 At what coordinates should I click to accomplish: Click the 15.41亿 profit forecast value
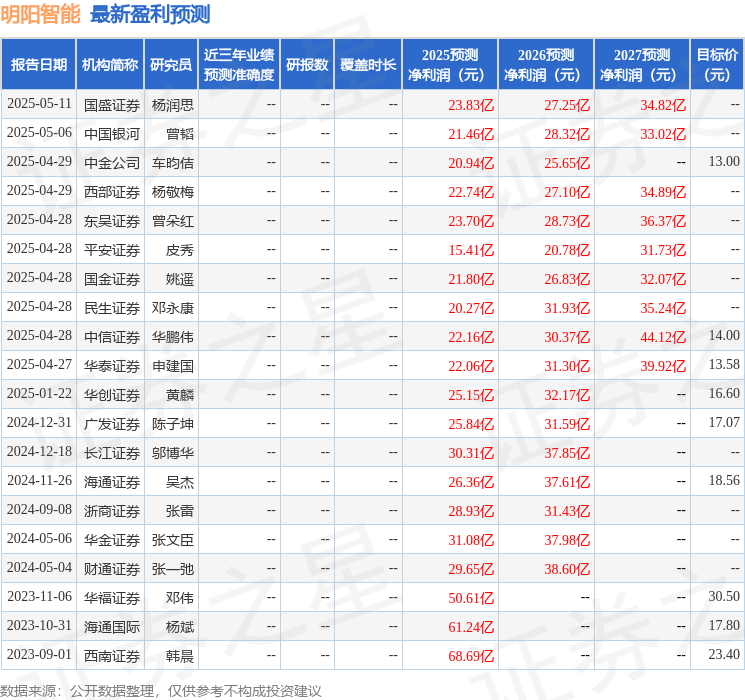[471, 250]
